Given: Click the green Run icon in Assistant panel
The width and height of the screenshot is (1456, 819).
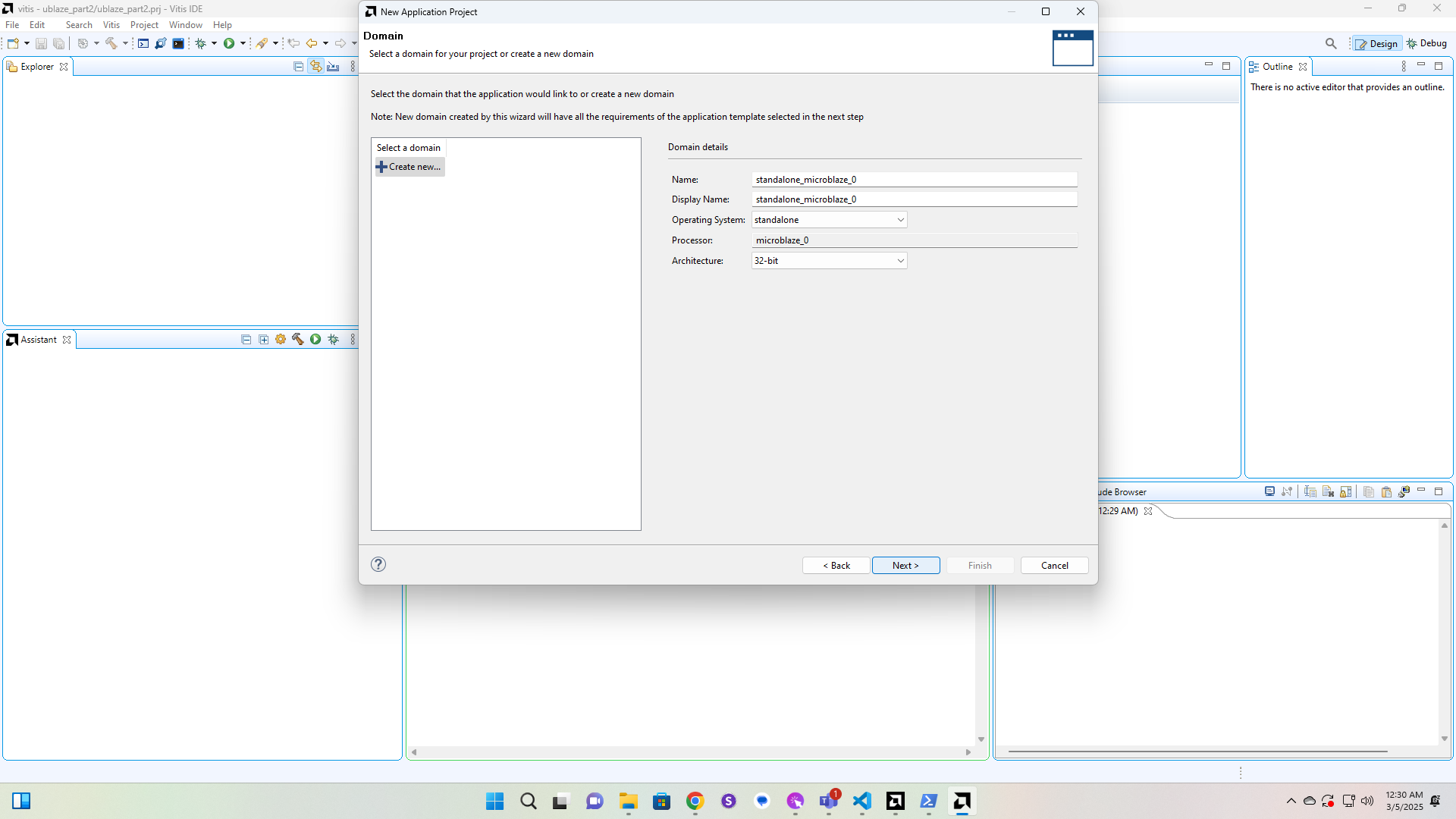Looking at the screenshot, I should [x=315, y=340].
